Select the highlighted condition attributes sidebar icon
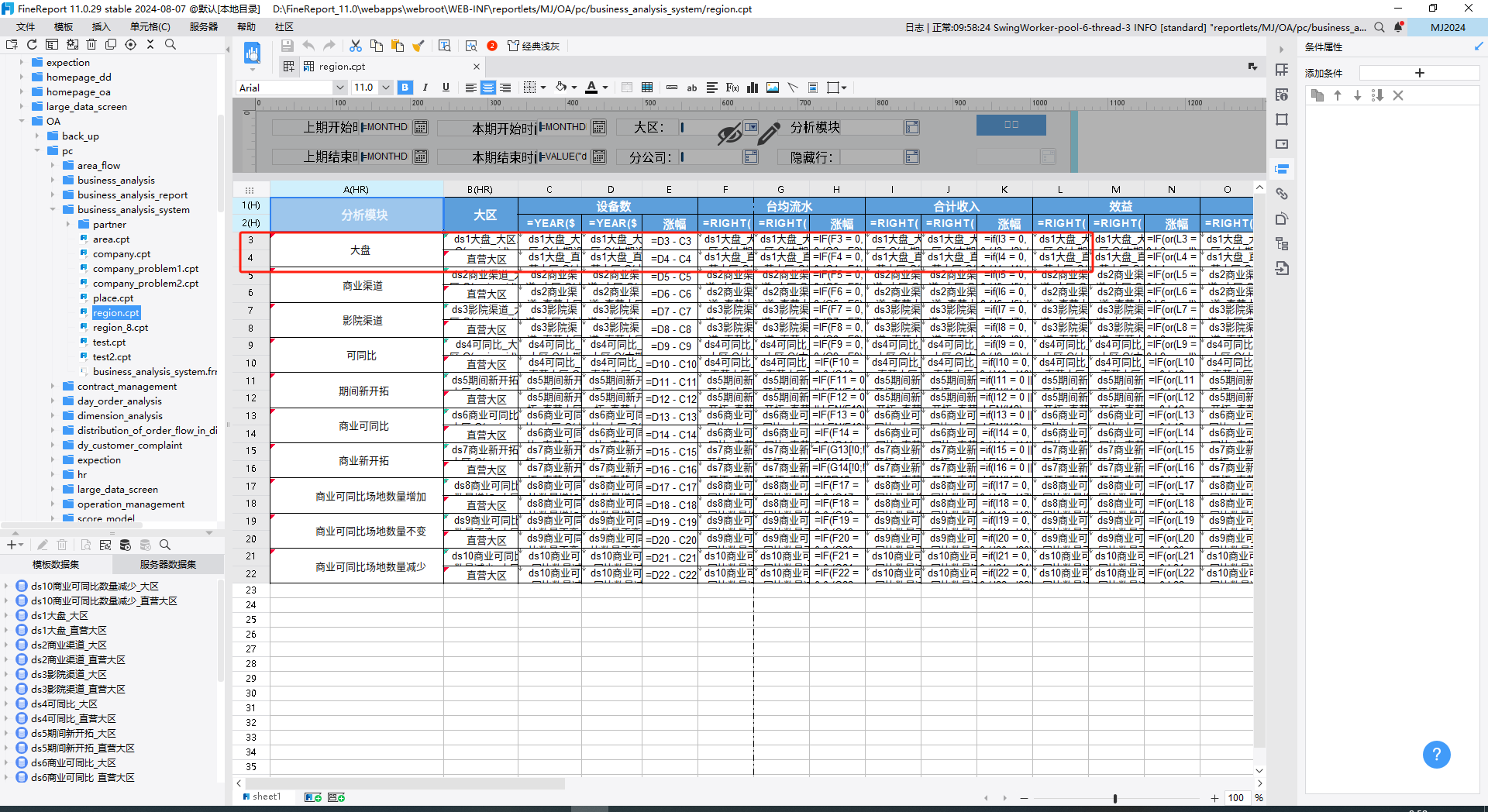This screenshot has width=1488, height=812. tap(1282, 169)
